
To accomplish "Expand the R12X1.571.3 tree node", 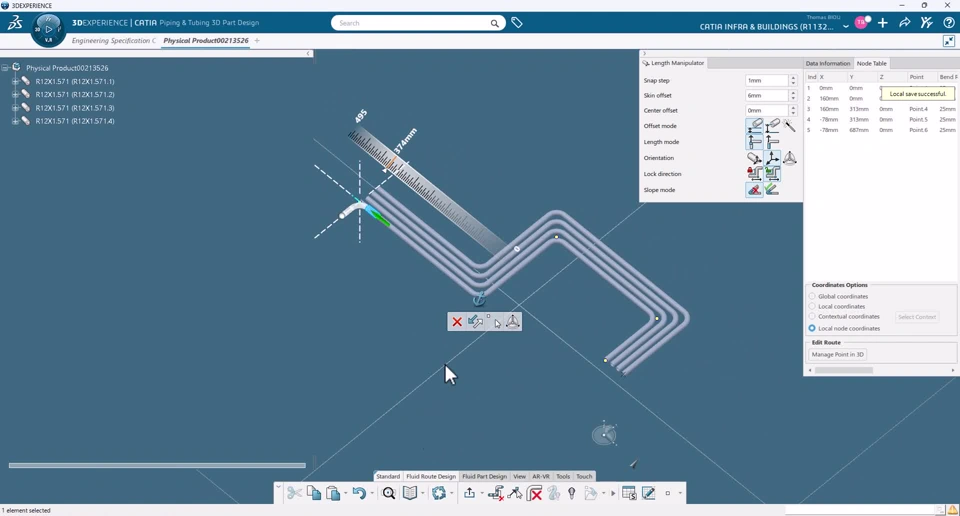I will tap(15, 108).
